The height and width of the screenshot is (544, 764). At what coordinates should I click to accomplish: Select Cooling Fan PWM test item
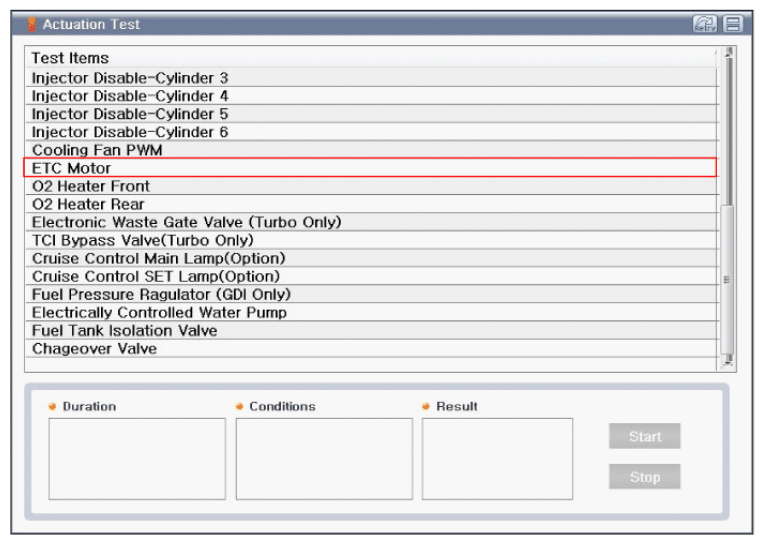tap(372, 150)
